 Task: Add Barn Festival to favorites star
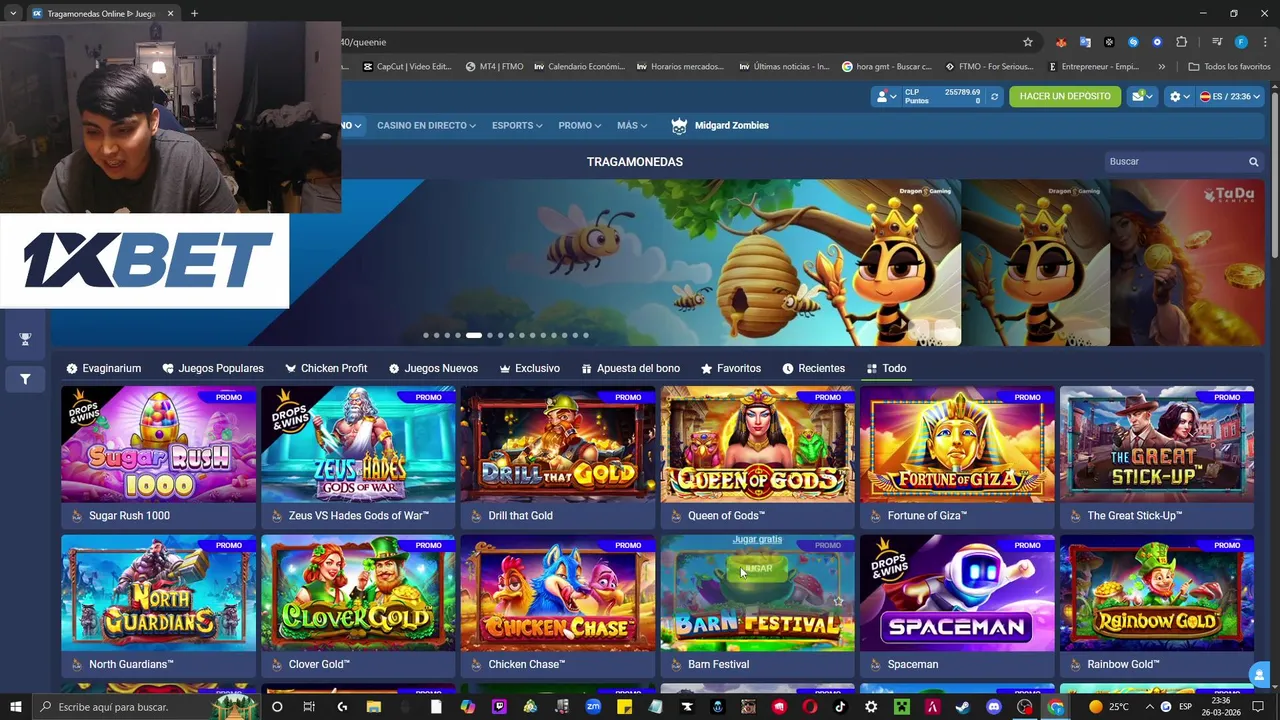point(838,601)
